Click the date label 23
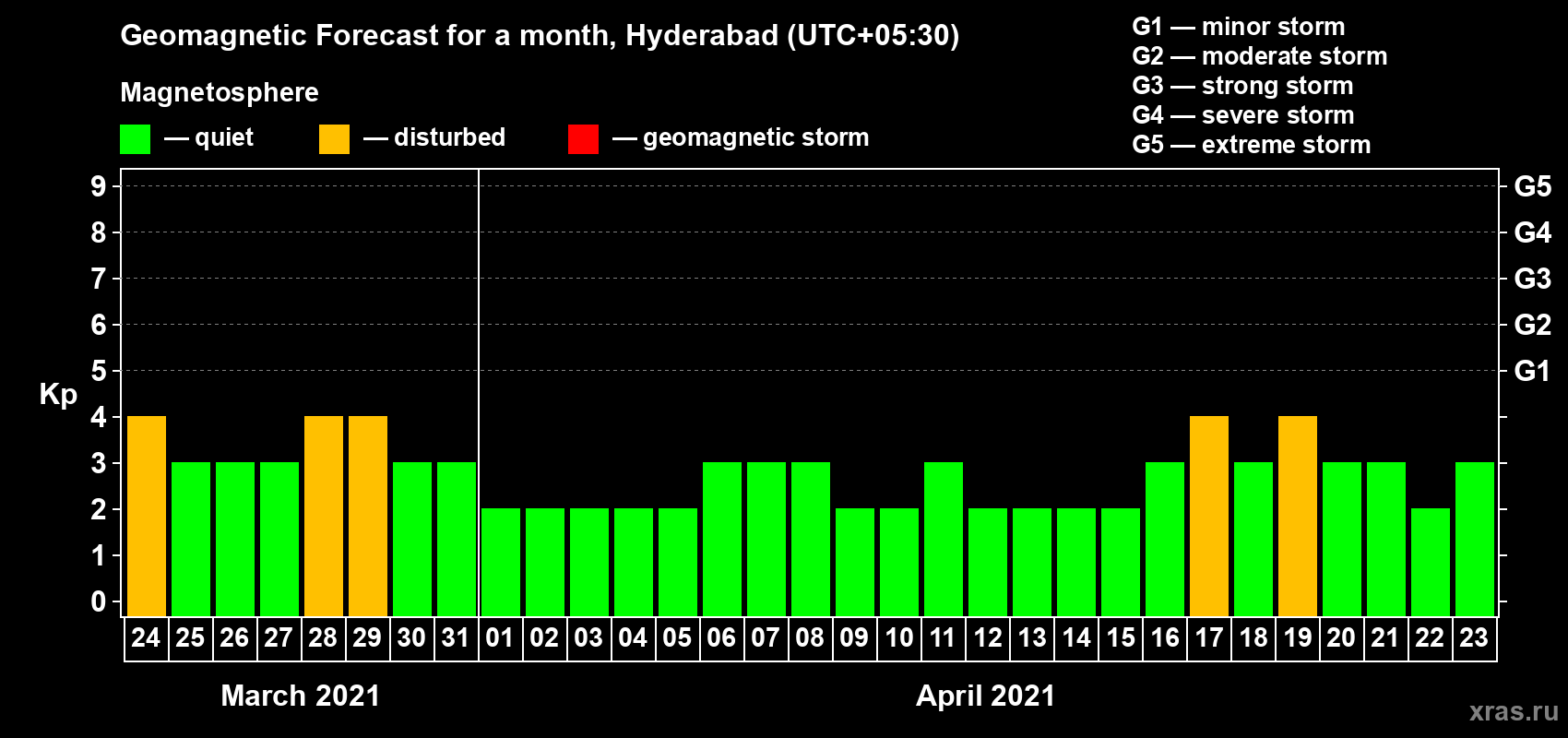This screenshot has width=1568, height=738. coord(1474,637)
